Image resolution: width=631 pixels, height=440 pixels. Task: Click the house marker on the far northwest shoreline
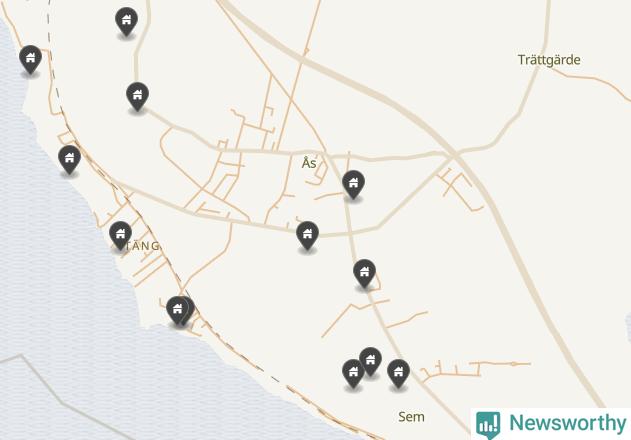coord(30,59)
